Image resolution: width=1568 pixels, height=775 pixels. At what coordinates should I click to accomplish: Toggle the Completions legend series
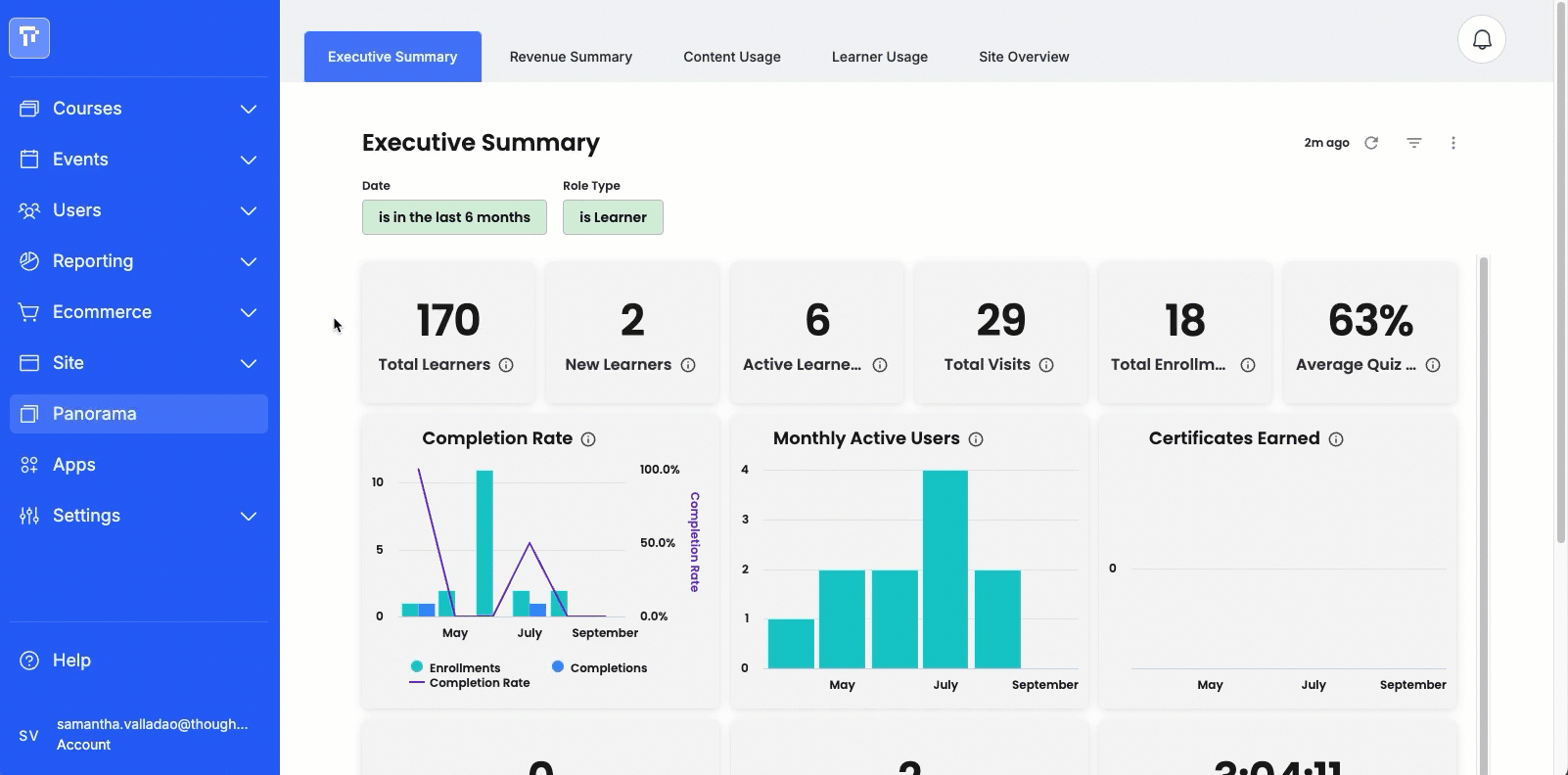599,667
